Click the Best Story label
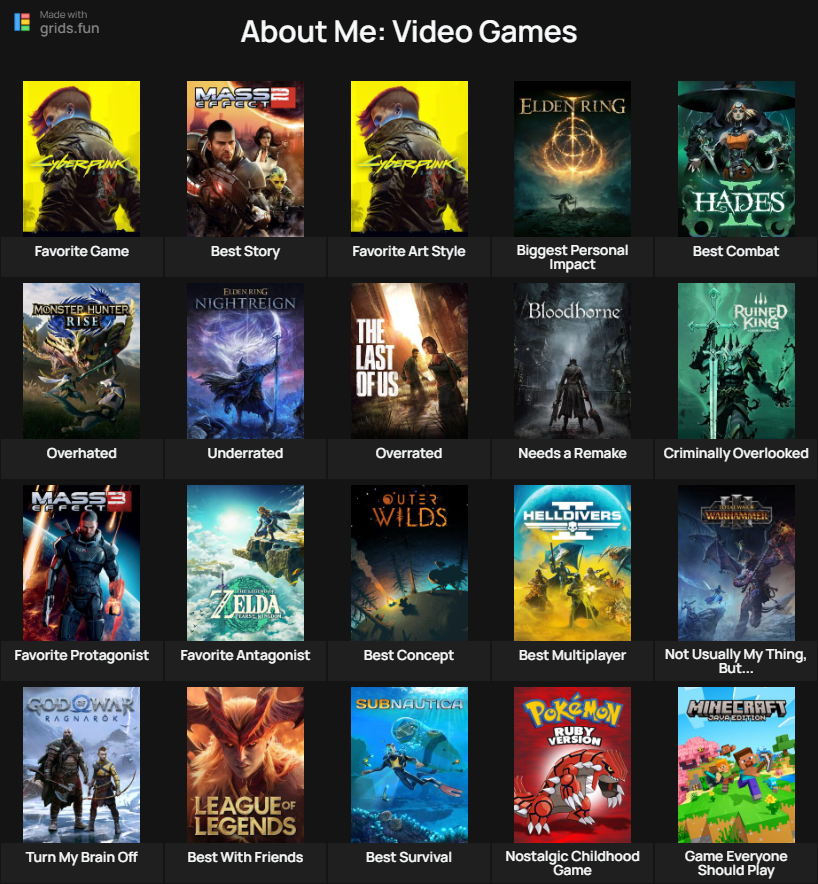818x884 pixels. pos(245,251)
